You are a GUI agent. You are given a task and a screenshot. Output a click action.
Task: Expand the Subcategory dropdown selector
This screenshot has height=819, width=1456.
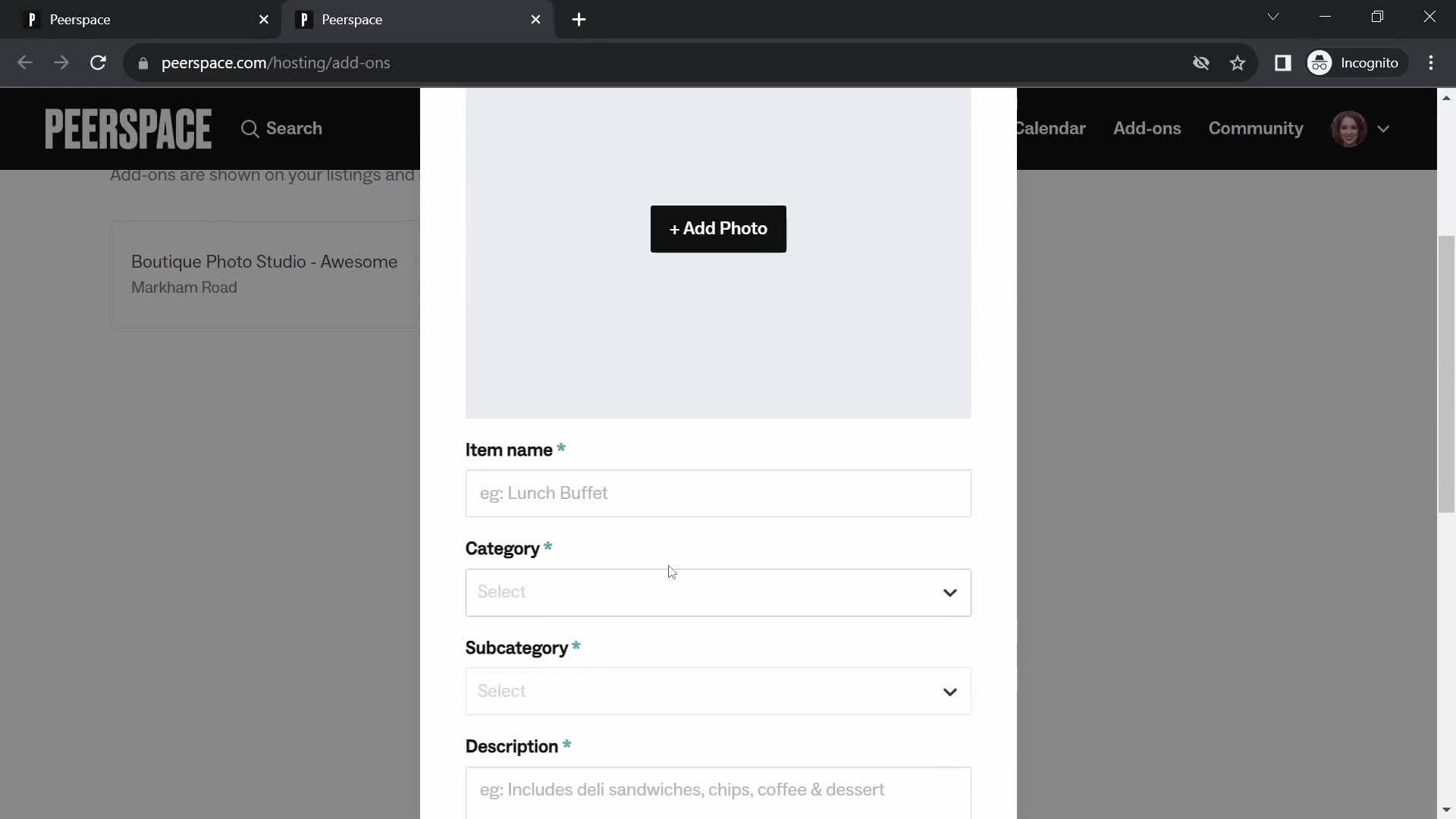click(x=719, y=691)
